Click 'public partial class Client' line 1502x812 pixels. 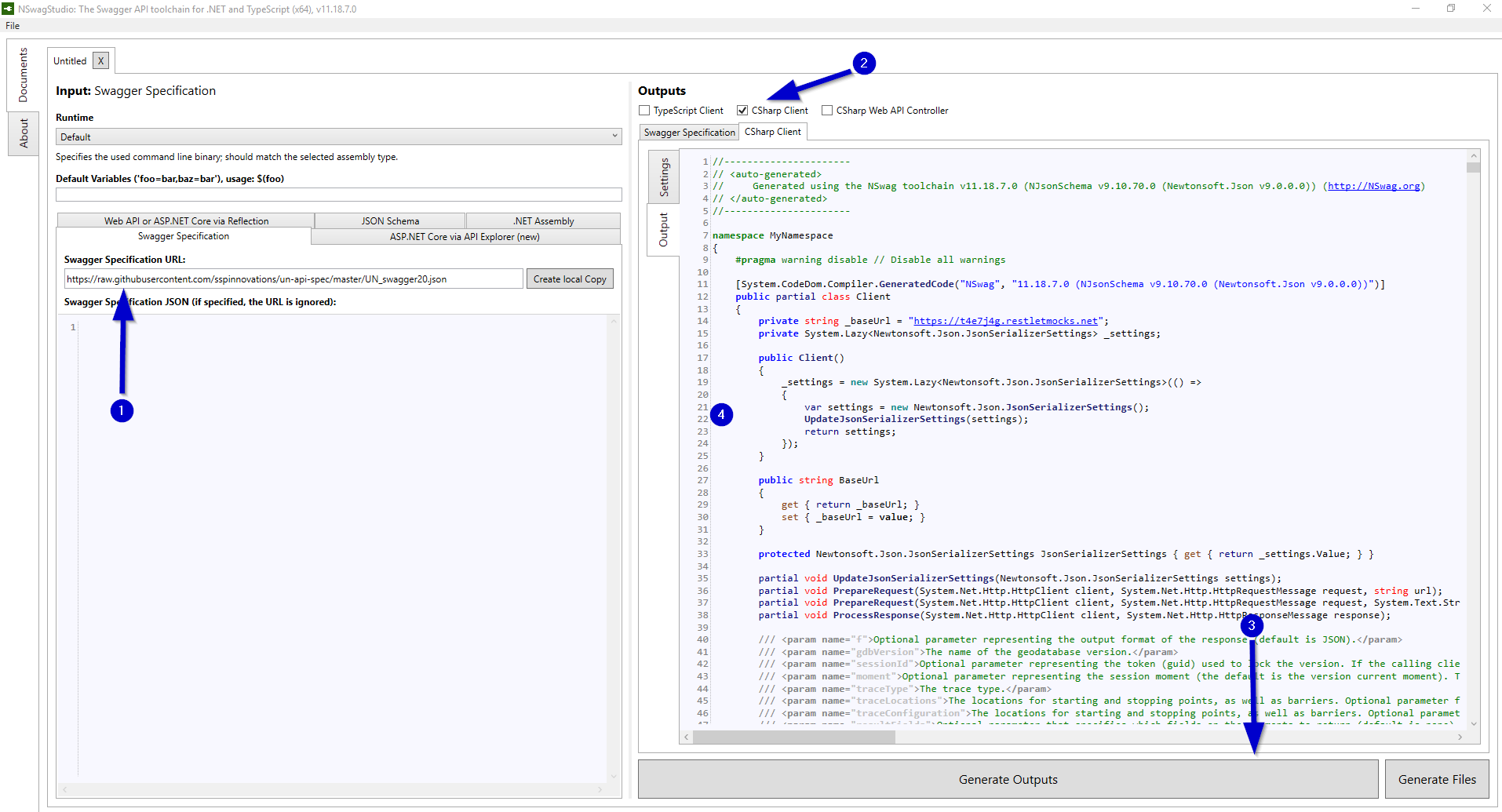813,297
